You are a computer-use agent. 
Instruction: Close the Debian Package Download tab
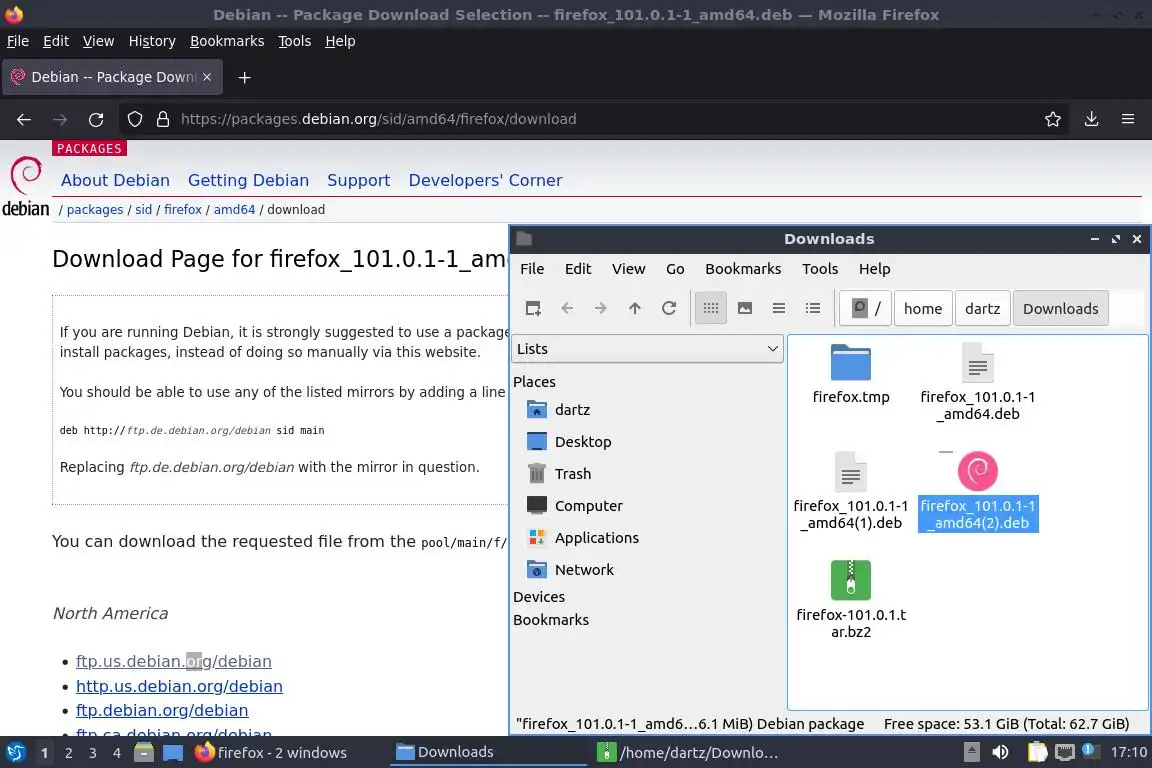(x=207, y=77)
